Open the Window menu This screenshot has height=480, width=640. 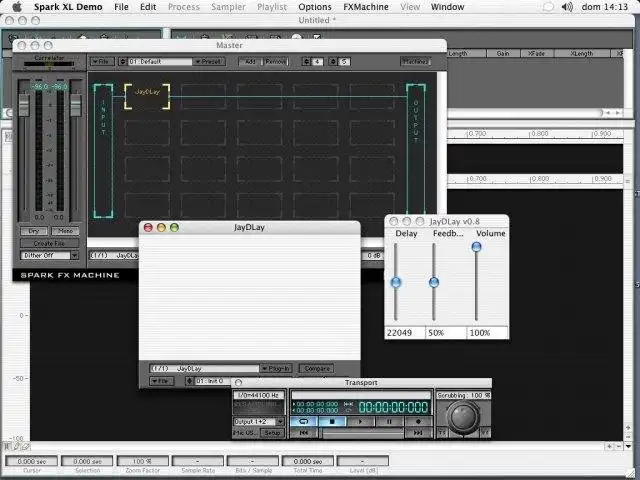447,7
